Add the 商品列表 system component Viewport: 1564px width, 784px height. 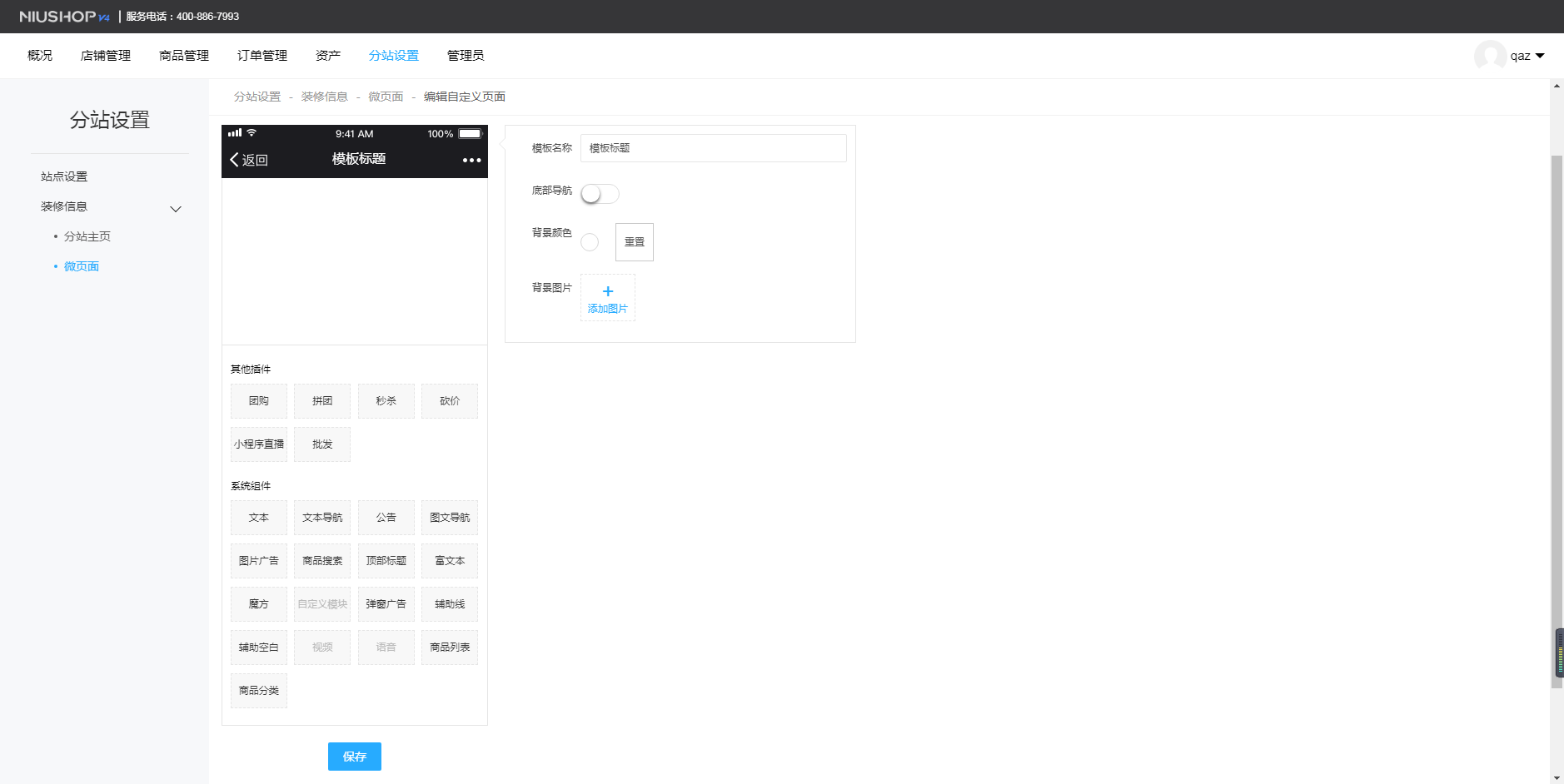[x=450, y=648]
